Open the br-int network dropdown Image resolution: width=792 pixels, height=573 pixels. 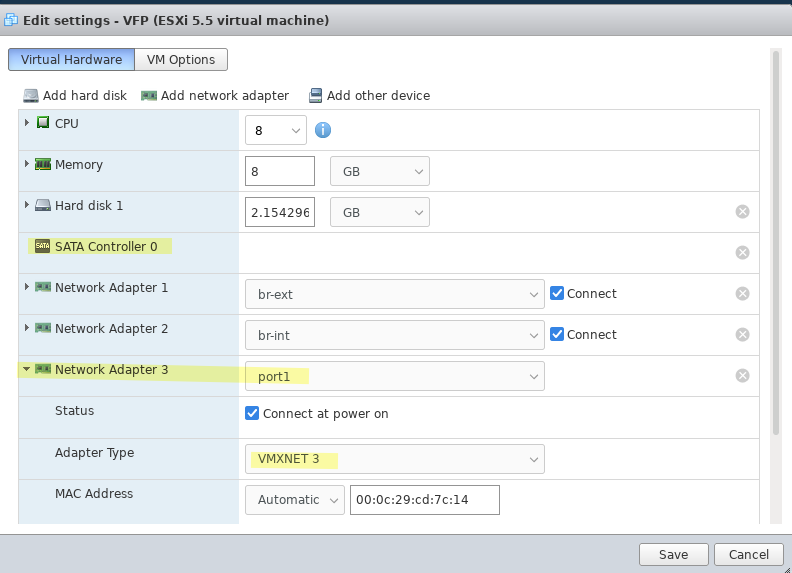[x=395, y=335]
